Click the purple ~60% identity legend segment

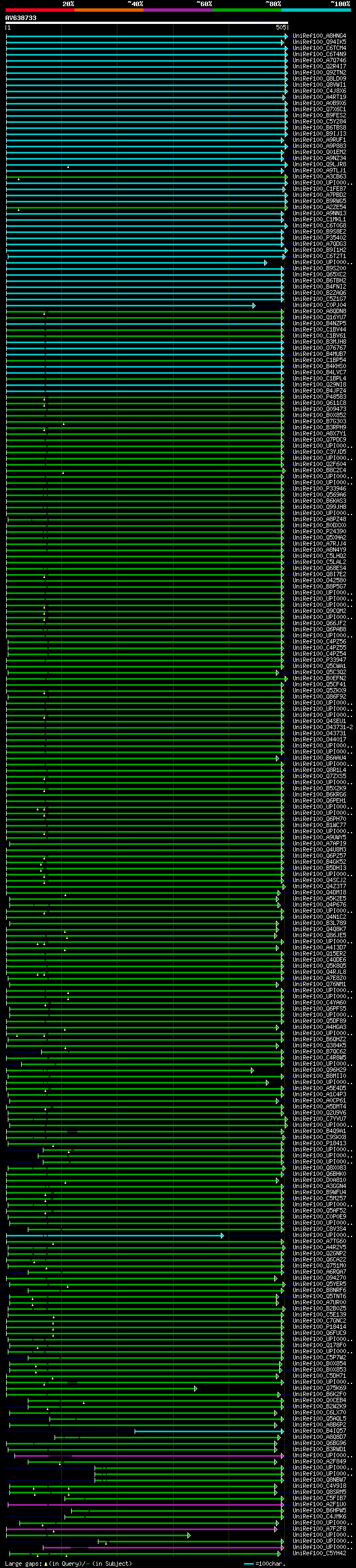coord(177,10)
